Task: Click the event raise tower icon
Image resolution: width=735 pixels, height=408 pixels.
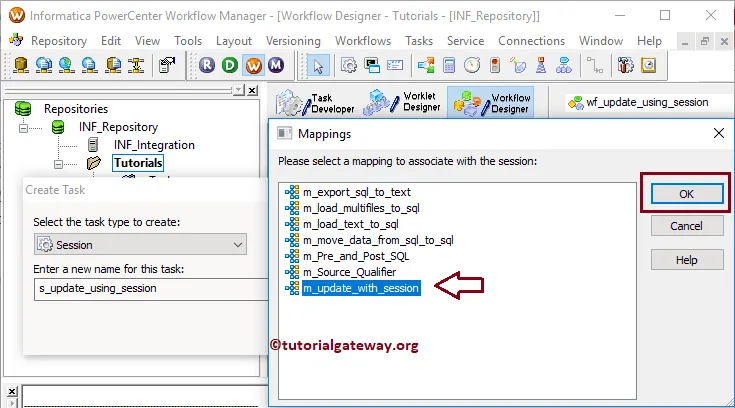Action: 541,65
